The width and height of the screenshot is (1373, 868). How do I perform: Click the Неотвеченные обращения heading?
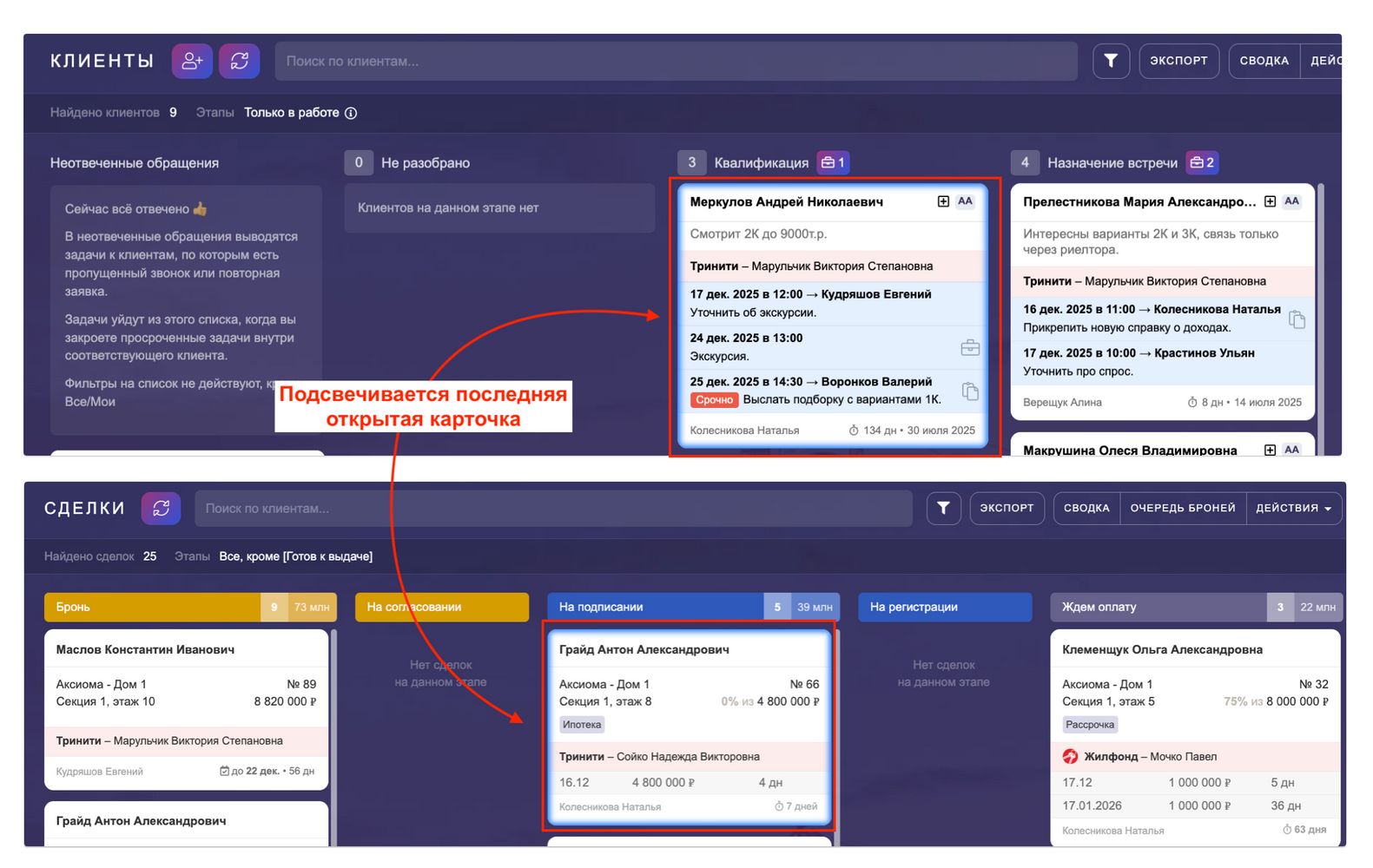coord(135,162)
